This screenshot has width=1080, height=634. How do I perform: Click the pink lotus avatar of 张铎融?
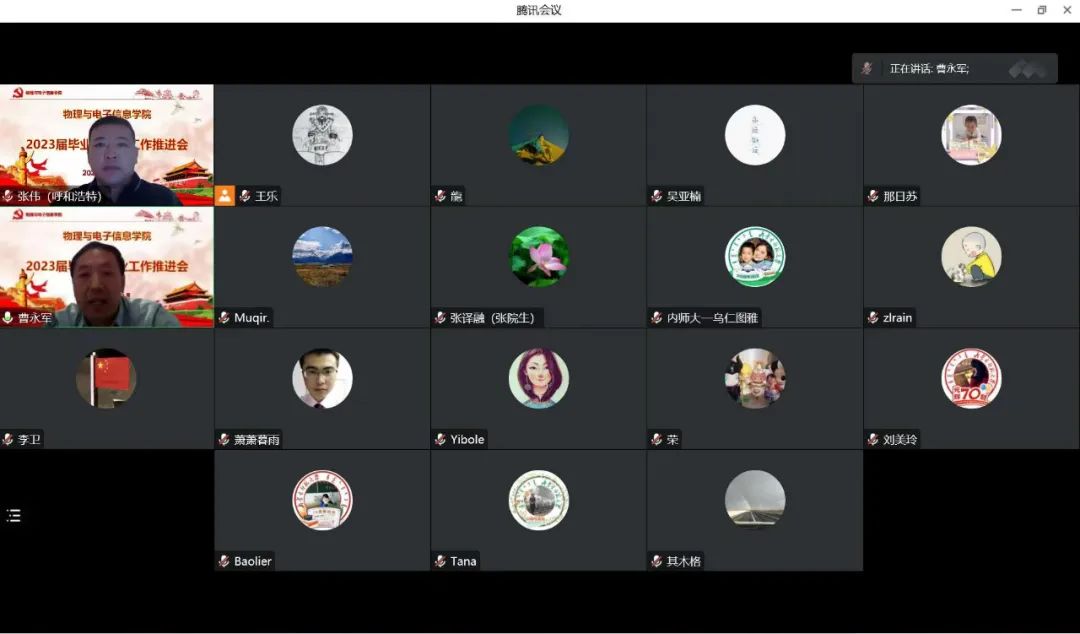coord(538,257)
